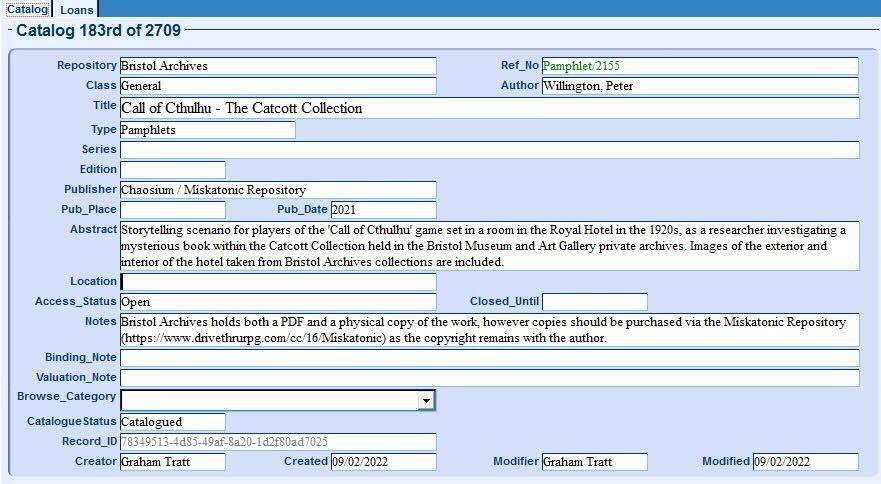Image resolution: width=881 pixels, height=484 pixels.
Task: Click inside the Notes text area
Action: (x=489, y=330)
